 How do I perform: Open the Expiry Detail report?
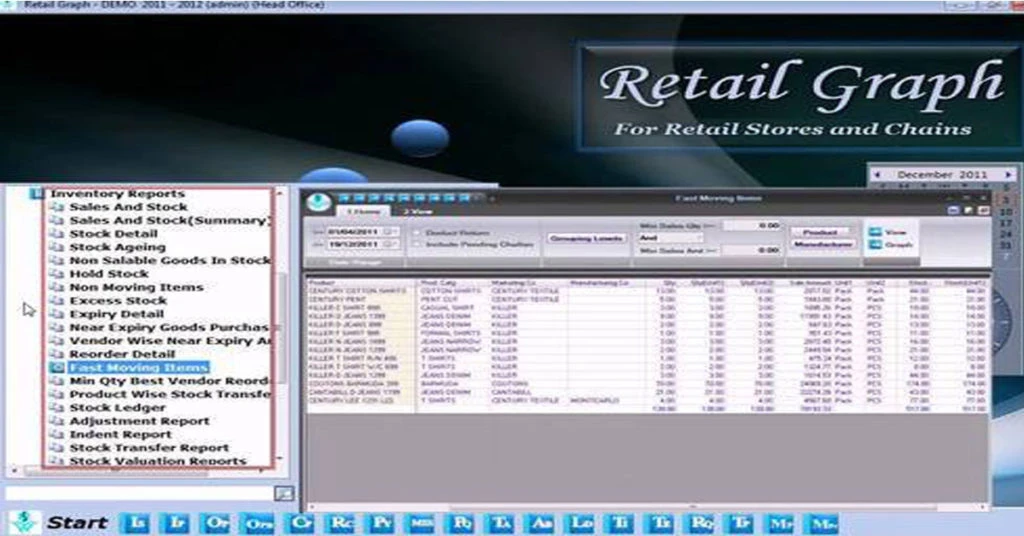117,314
